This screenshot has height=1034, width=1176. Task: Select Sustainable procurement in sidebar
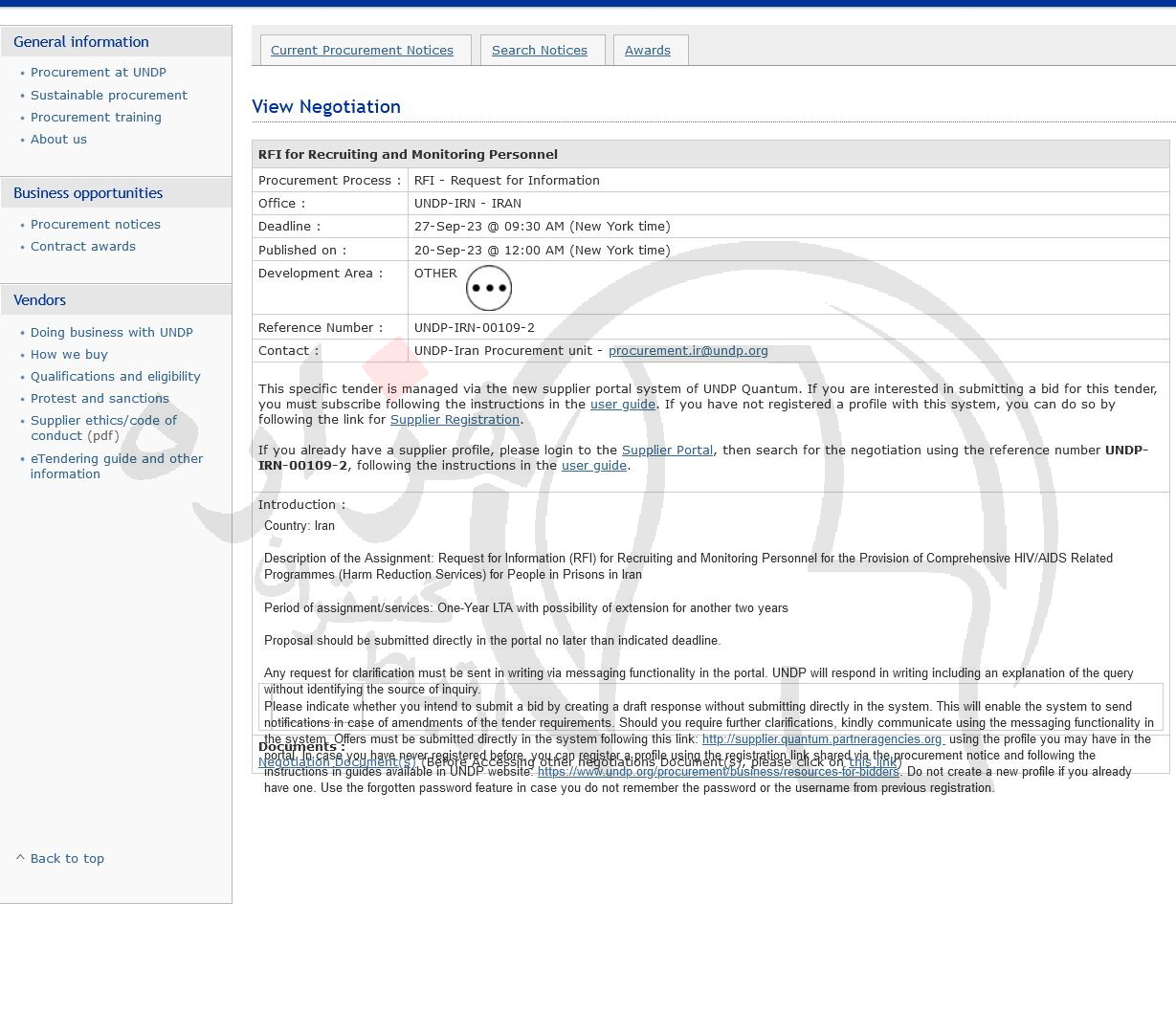point(109,96)
